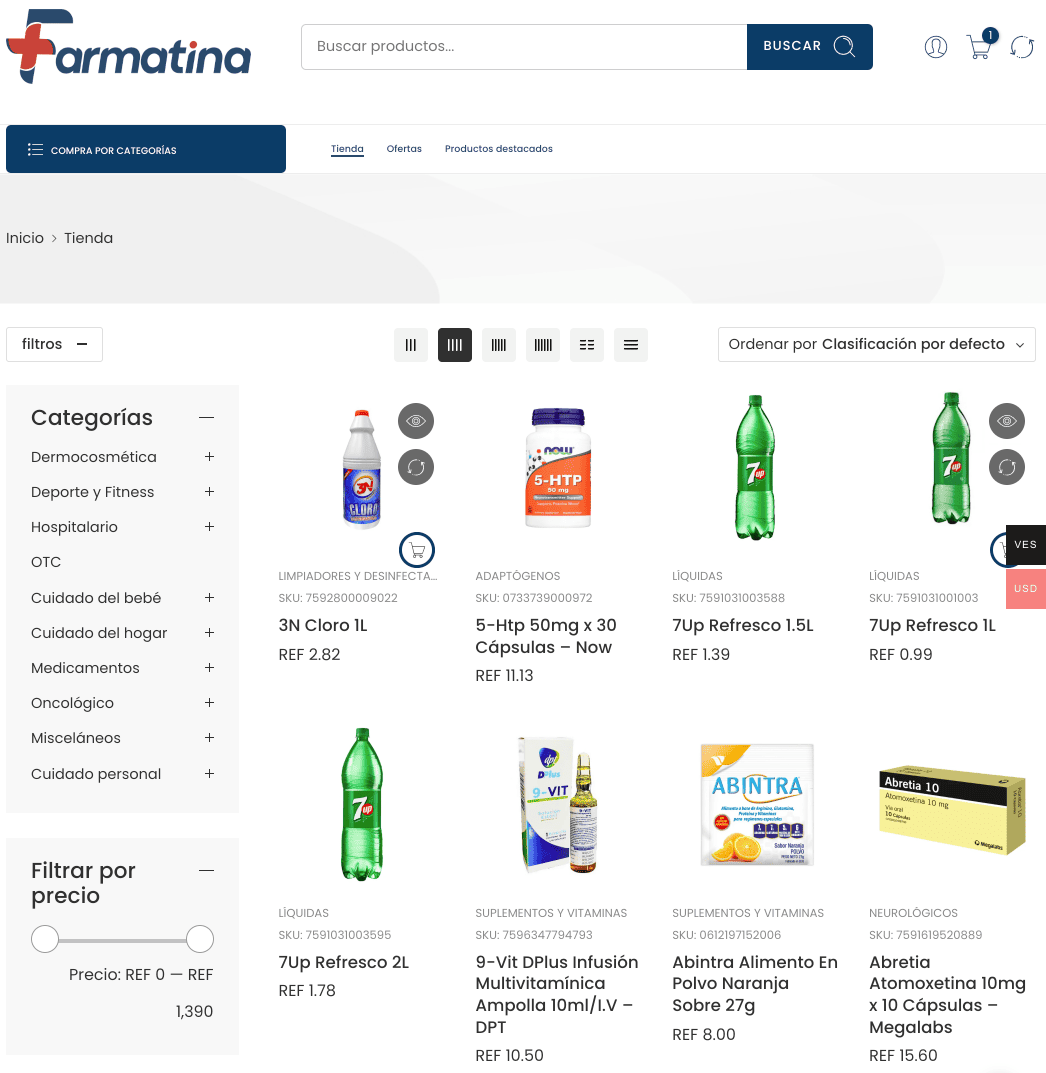This screenshot has width=1046, height=1073.
Task: Open the user account icon
Action: [935, 47]
